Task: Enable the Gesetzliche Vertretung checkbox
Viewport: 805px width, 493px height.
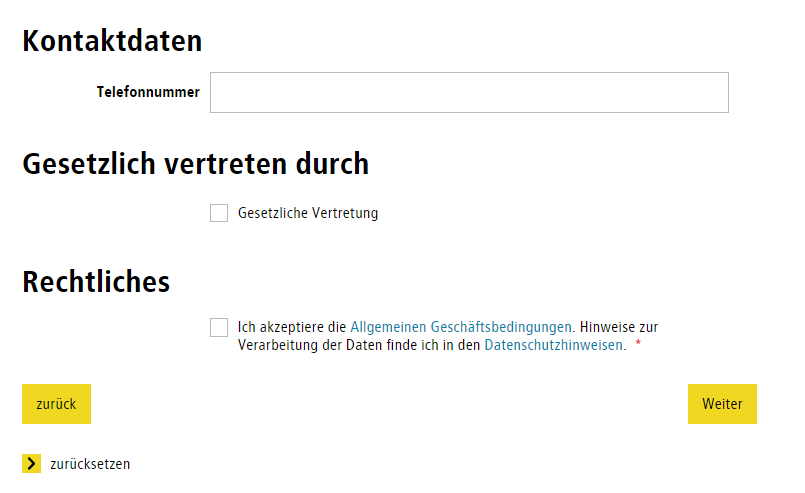Action: coord(219,213)
